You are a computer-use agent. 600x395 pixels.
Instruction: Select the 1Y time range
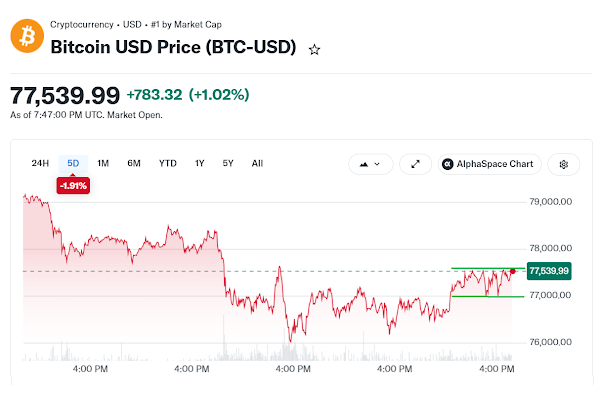pos(199,163)
